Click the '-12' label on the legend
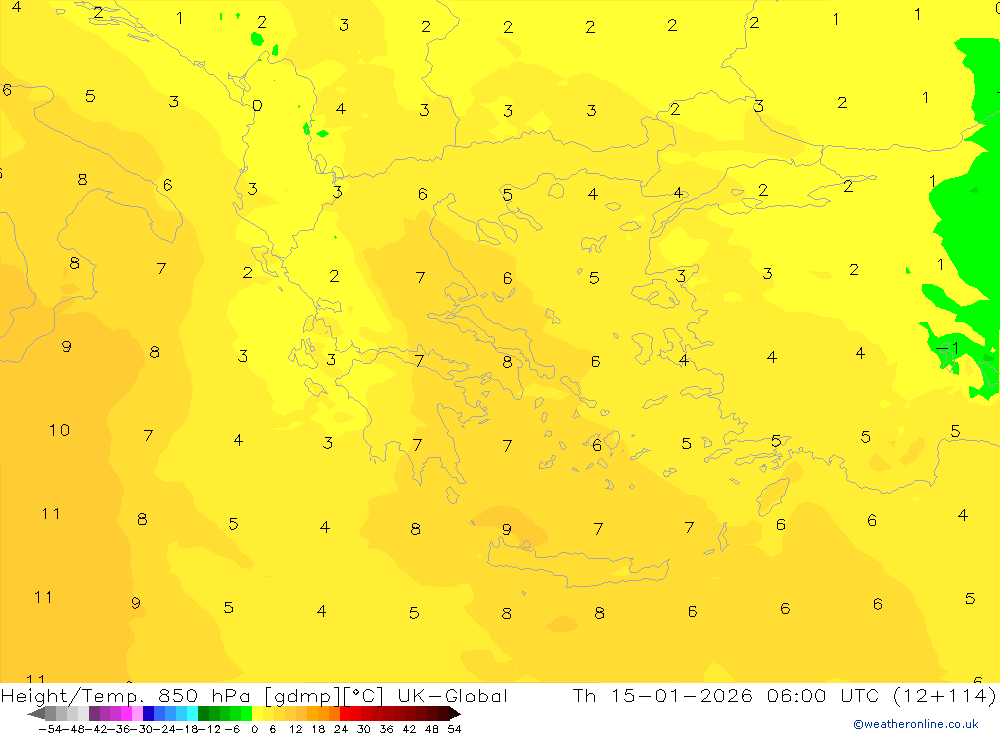The width and height of the screenshot is (1000, 733). [209, 729]
